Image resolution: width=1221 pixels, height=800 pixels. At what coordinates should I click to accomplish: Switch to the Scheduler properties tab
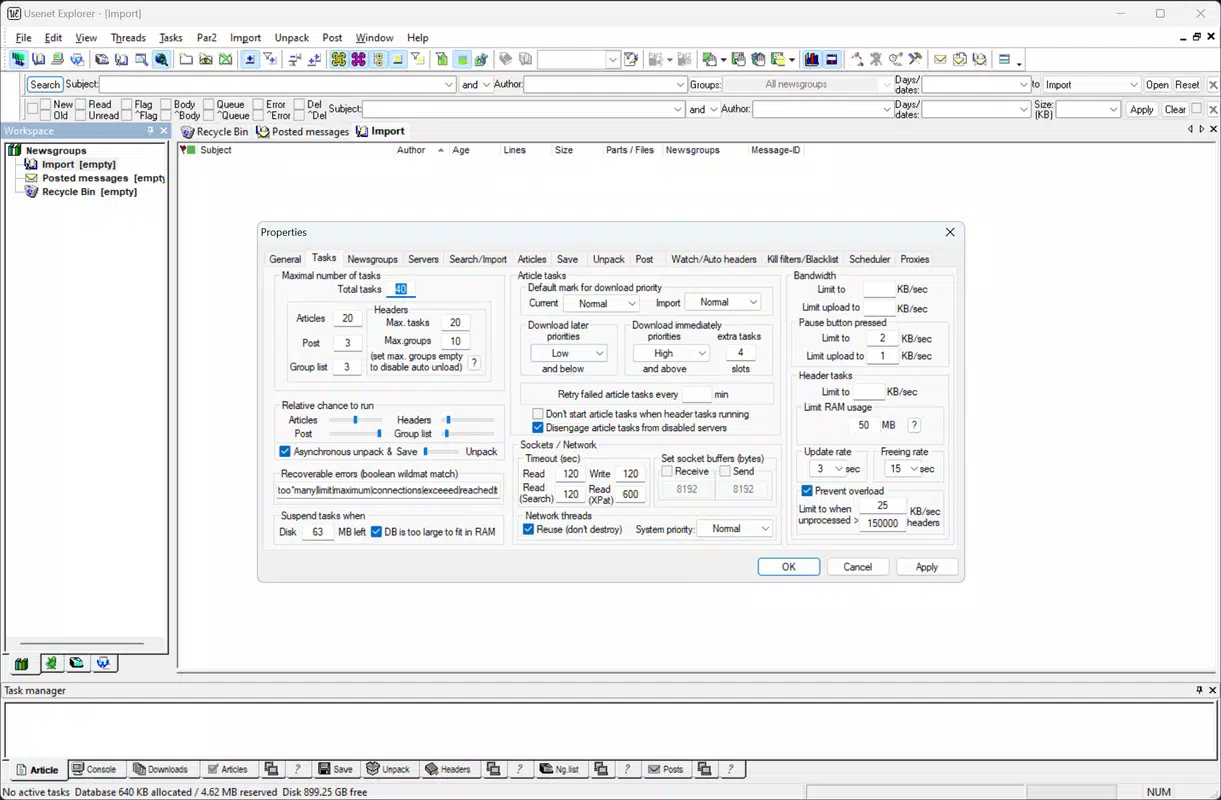pyautogui.click(x=869, y=259)
